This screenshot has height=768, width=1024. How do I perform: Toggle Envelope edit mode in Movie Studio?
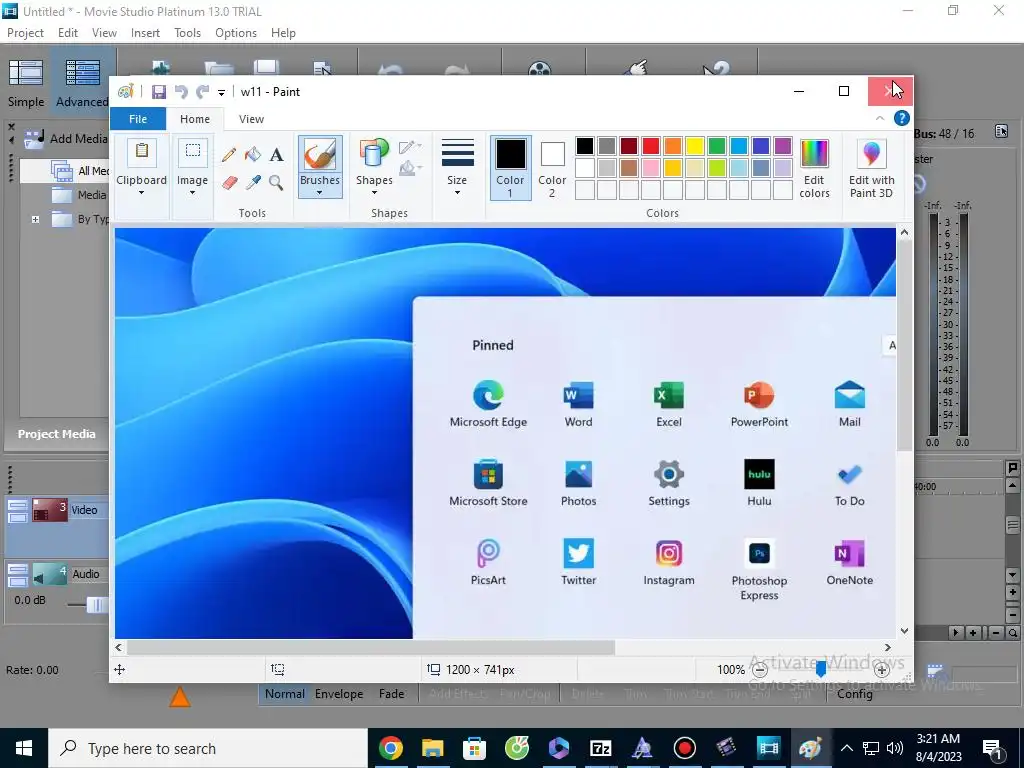click(339, 694)
